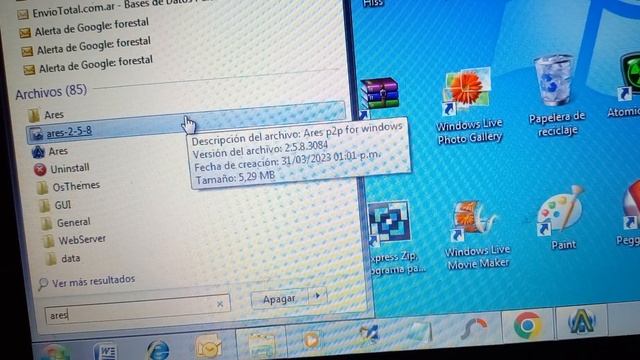The width and height of the screenshot is (640, 360).
Task: Click the orange-blue swirl taskbar icon
Action: point(473,329)
